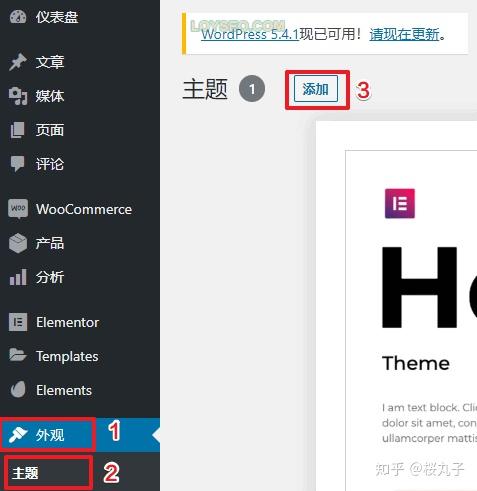The height and width of the screenshot is (491, 477).
Task: Click the Elementor E icon in sidebar
Action: pyautogui.click(x=18, y=322)
